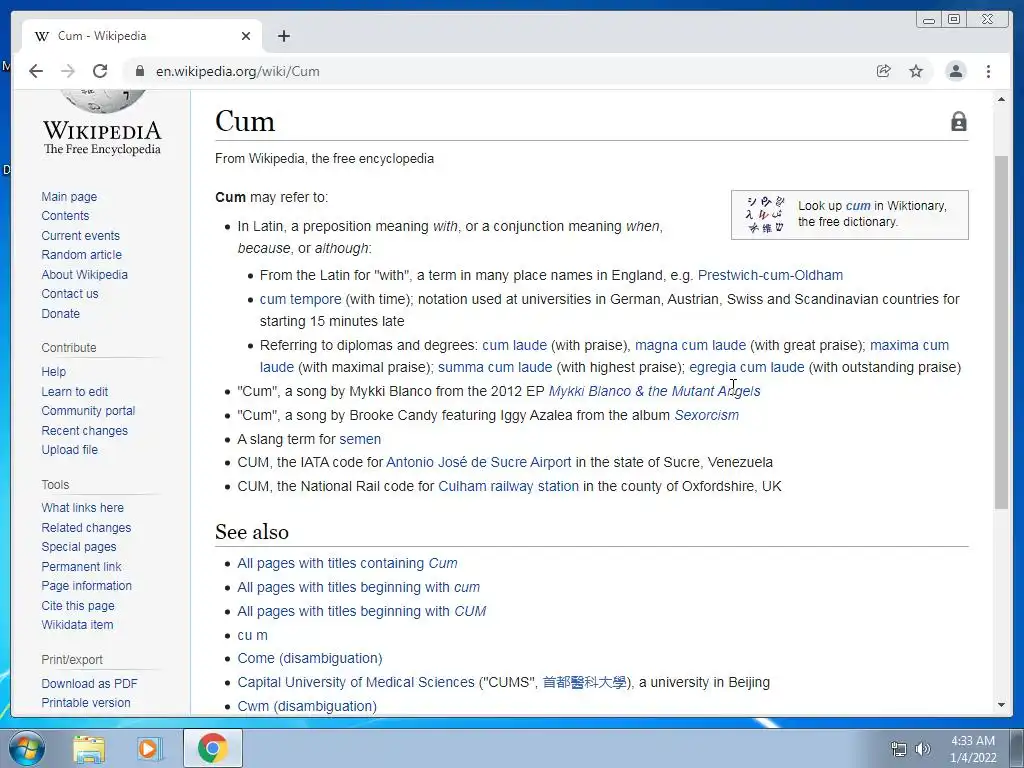Open the Wikidata item link
Image resolution: width=1024 pixels, height=768 pixels.
pos(77,625)
